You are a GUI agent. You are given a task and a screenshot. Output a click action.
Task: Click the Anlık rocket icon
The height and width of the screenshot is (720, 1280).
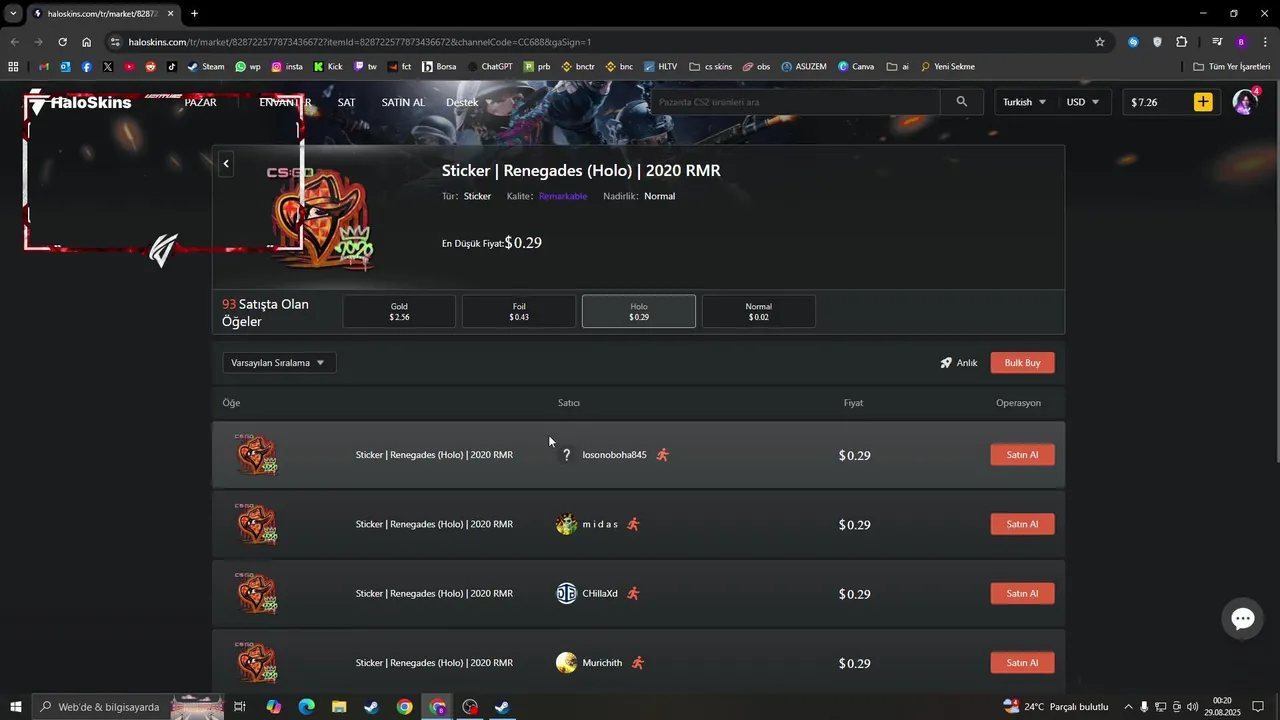tap(946, 363)
